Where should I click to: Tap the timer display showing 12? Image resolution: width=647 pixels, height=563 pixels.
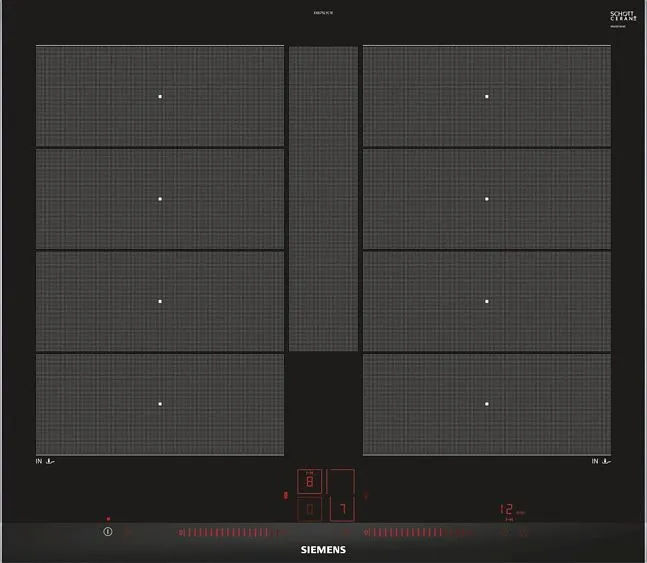[507, 510]
